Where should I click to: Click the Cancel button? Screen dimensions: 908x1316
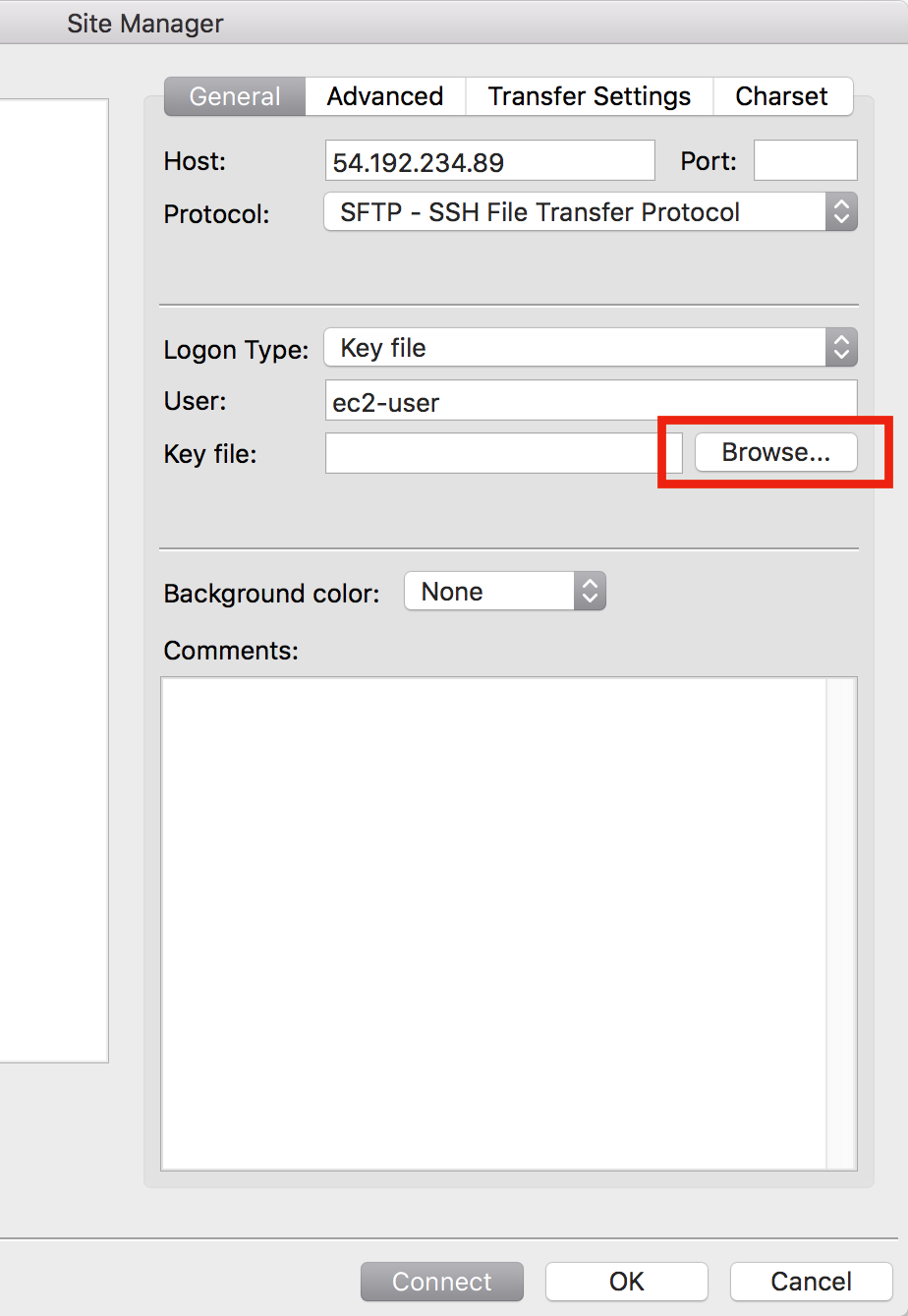click(x=810, y=1282)
